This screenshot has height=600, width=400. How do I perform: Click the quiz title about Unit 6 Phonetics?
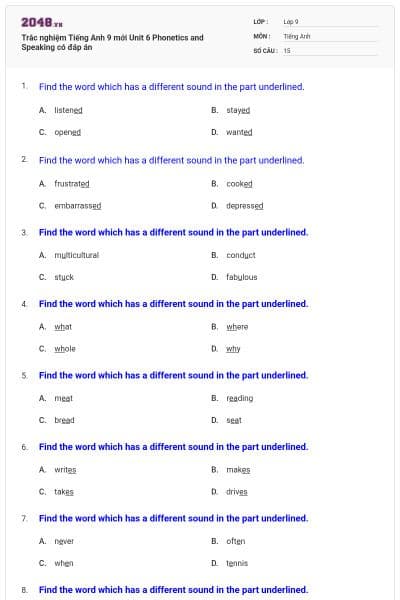(x=112, y=42)
